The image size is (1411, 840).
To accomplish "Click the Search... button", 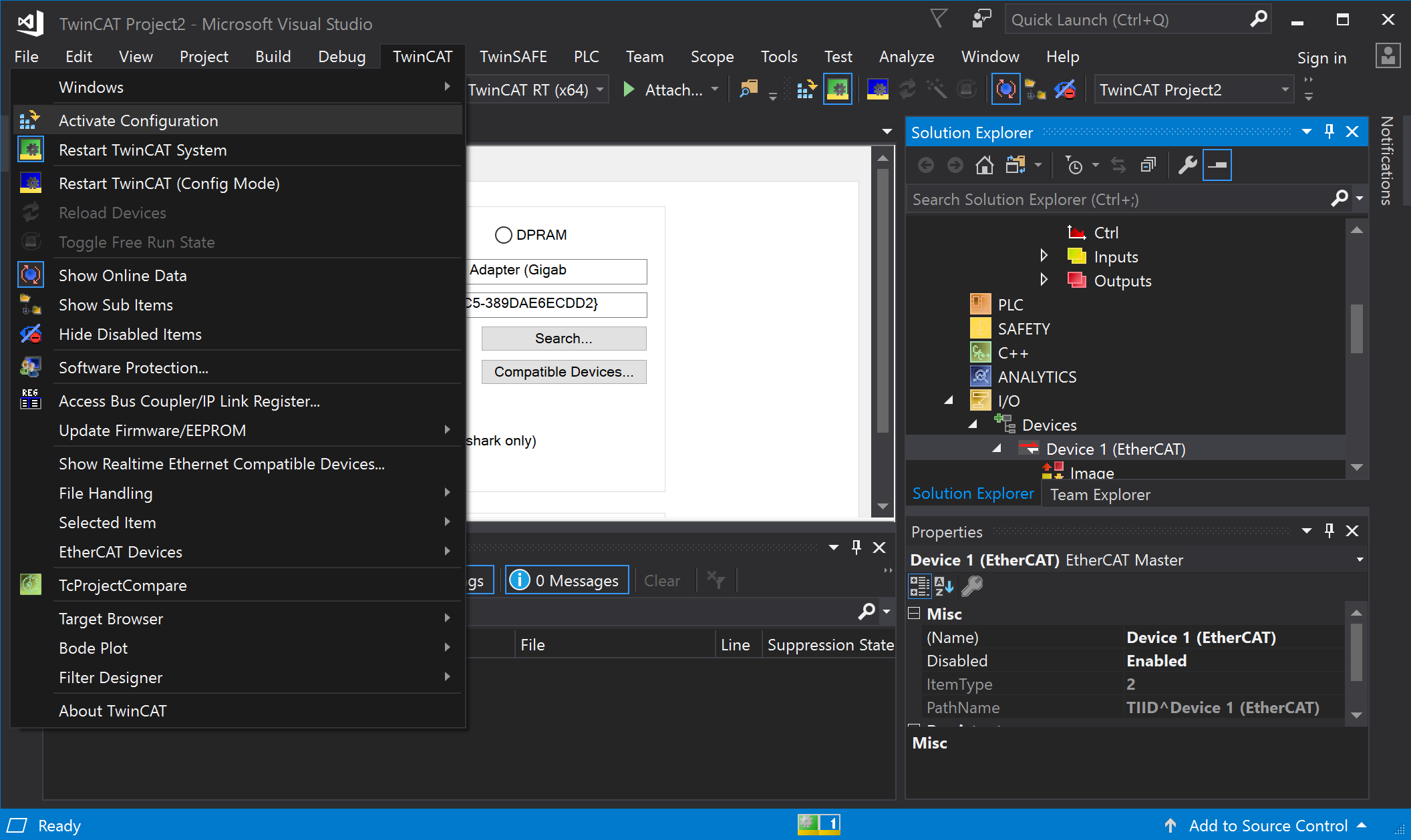I will point(564,339).
